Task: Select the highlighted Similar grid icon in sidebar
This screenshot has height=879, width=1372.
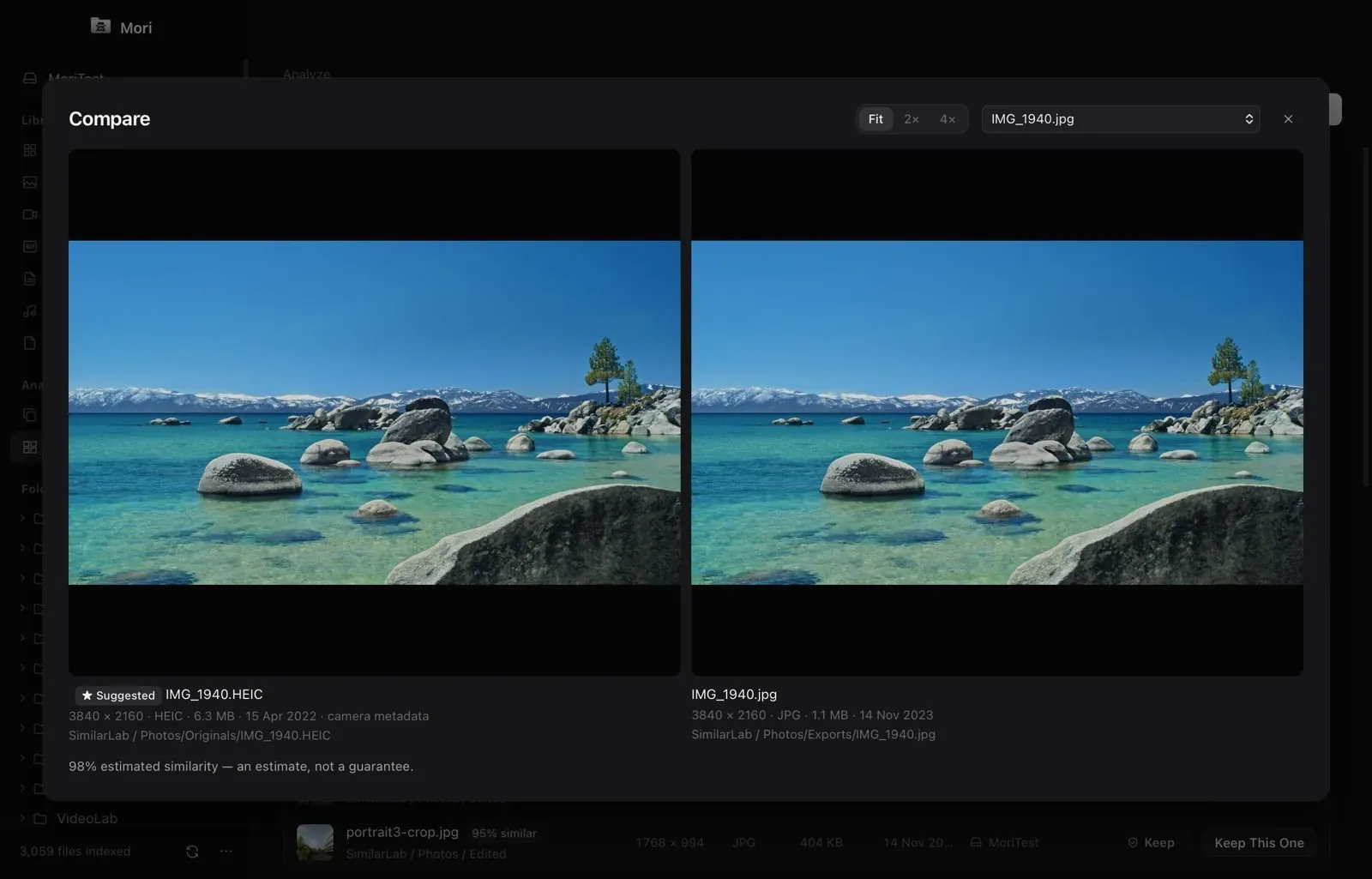Action: [30, 448]
